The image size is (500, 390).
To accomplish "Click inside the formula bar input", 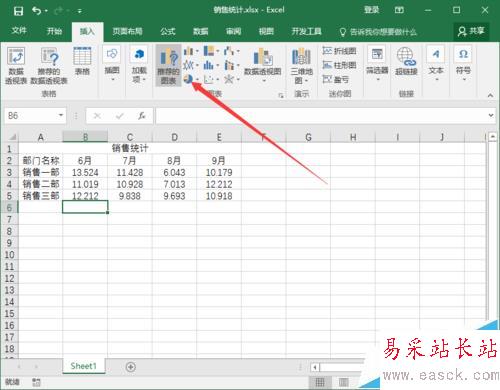I will 320,116.
